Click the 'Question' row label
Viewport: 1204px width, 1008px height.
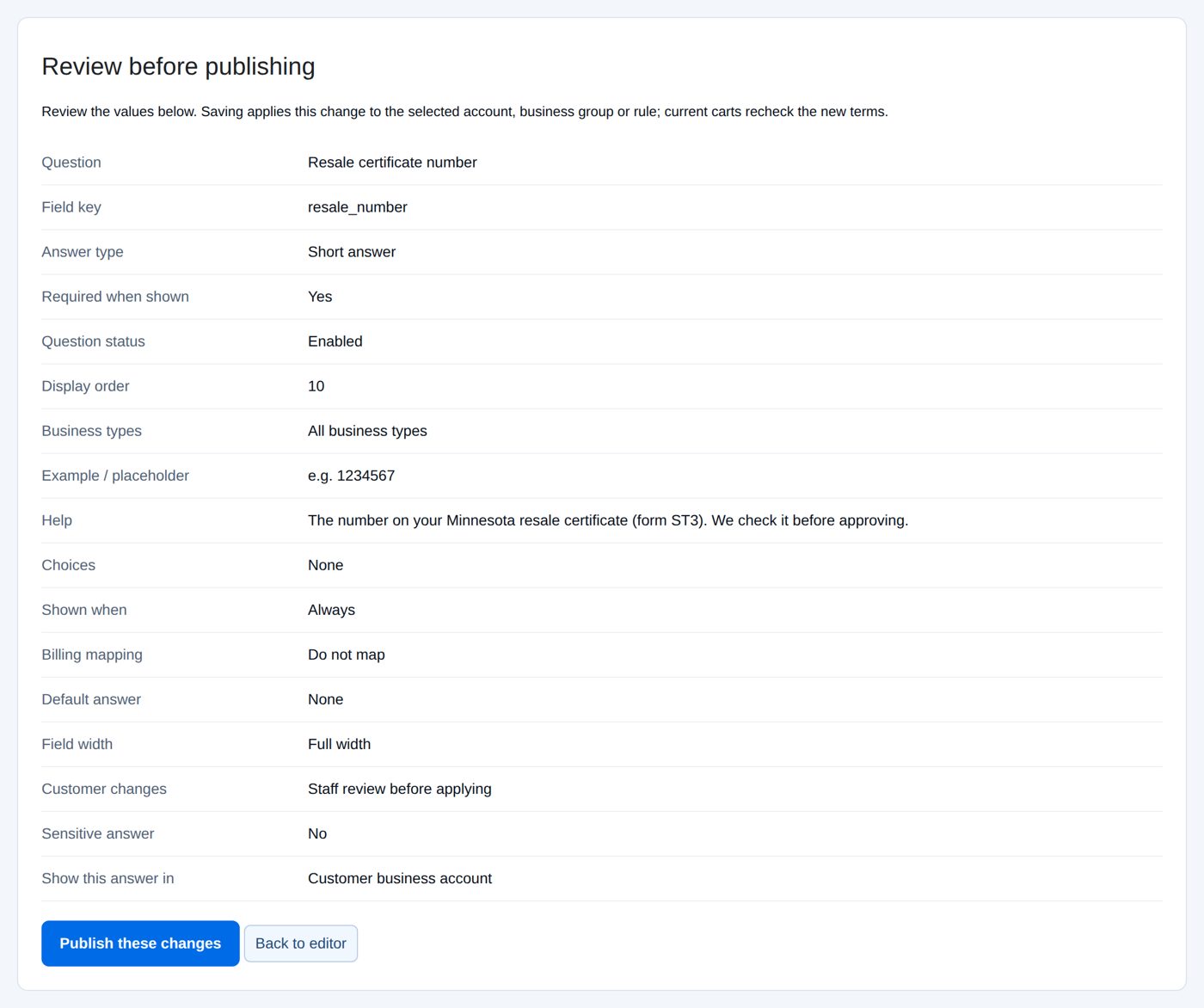[x=71, y=163]
